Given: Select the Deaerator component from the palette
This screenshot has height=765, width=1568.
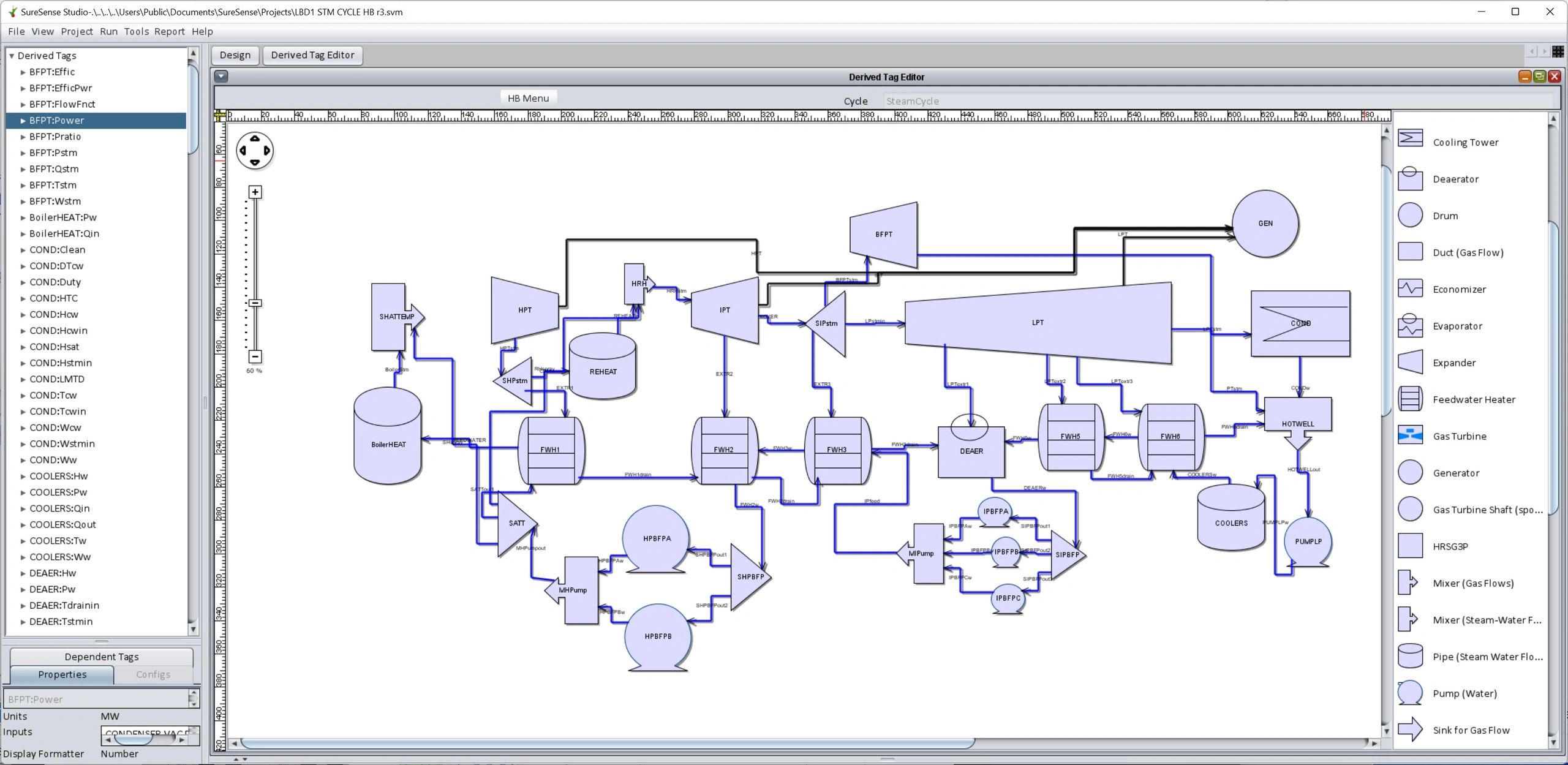Looking at the screenshot, I should [1411, 178].
